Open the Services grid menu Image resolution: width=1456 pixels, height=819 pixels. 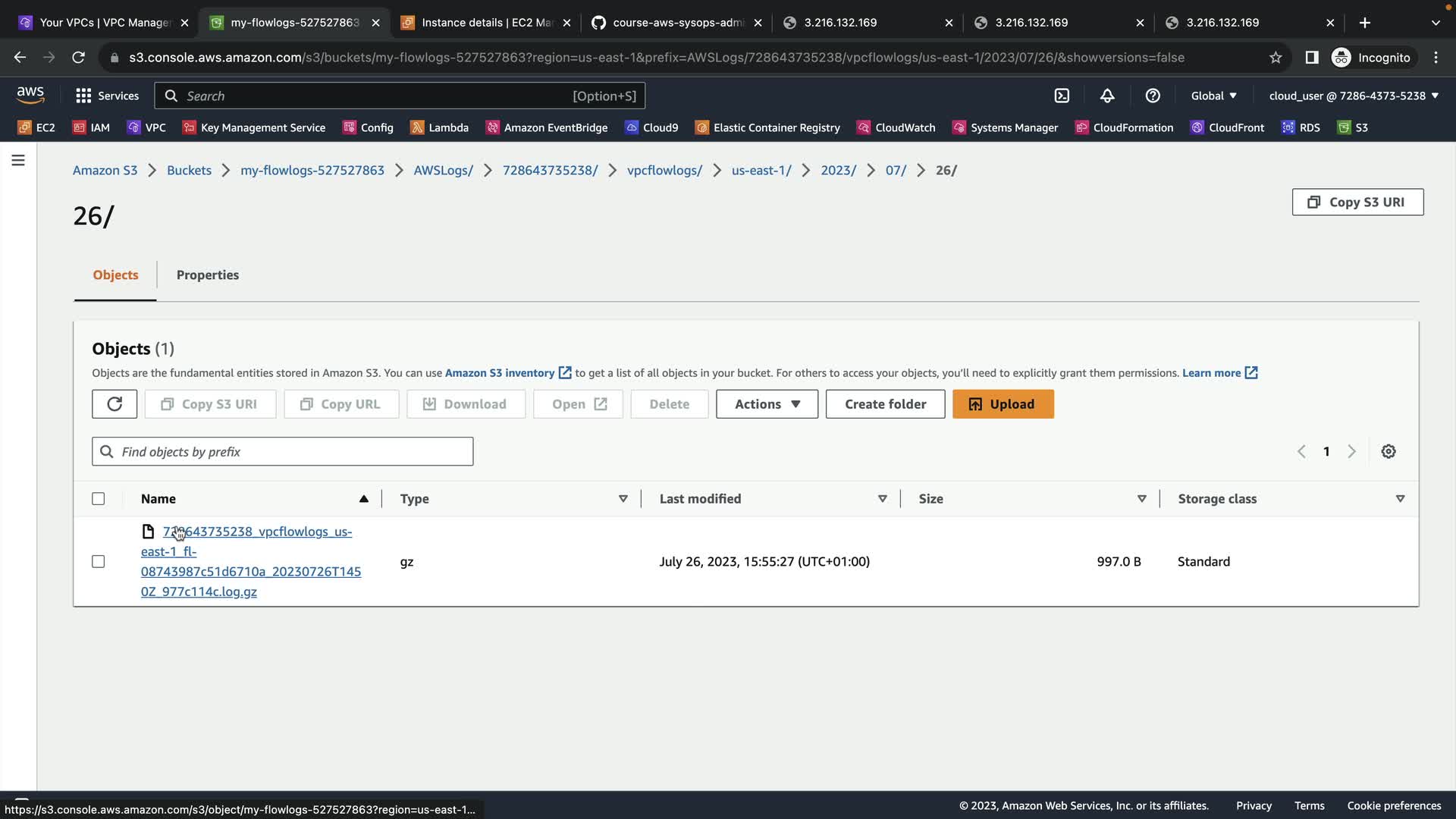coord(107,96)
